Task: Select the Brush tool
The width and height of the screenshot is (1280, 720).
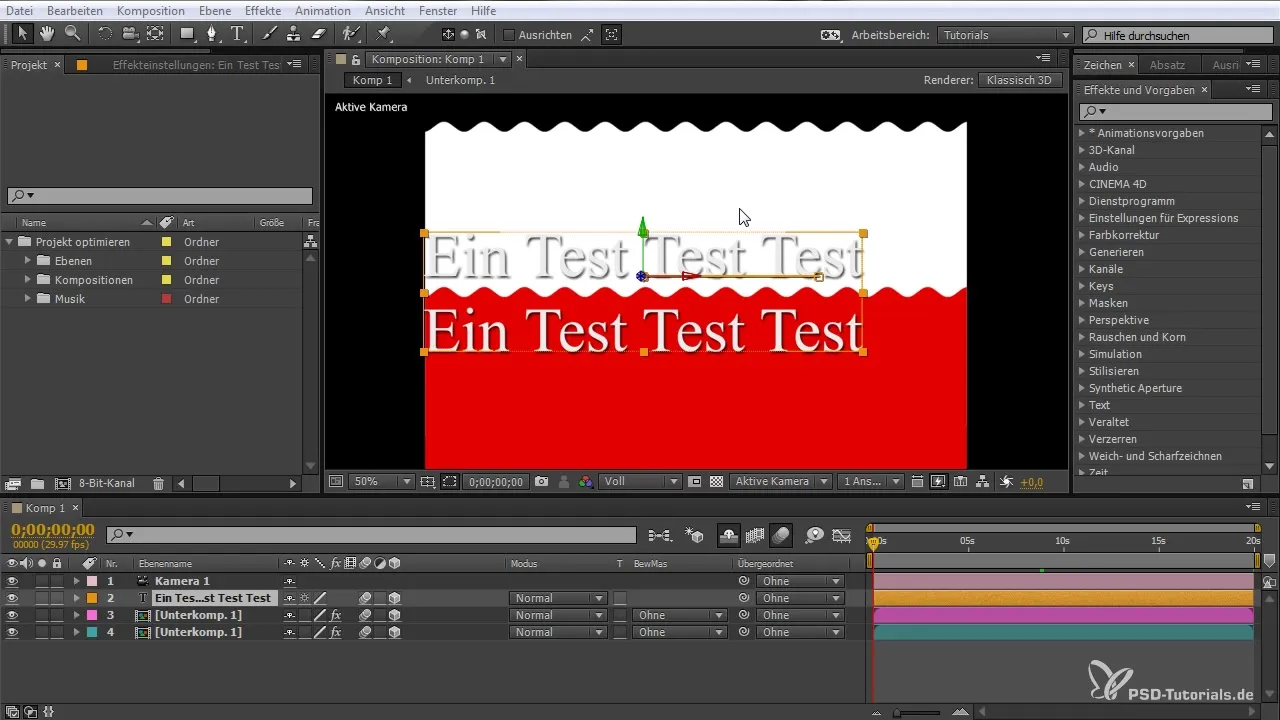Action: tap(270, 34)
